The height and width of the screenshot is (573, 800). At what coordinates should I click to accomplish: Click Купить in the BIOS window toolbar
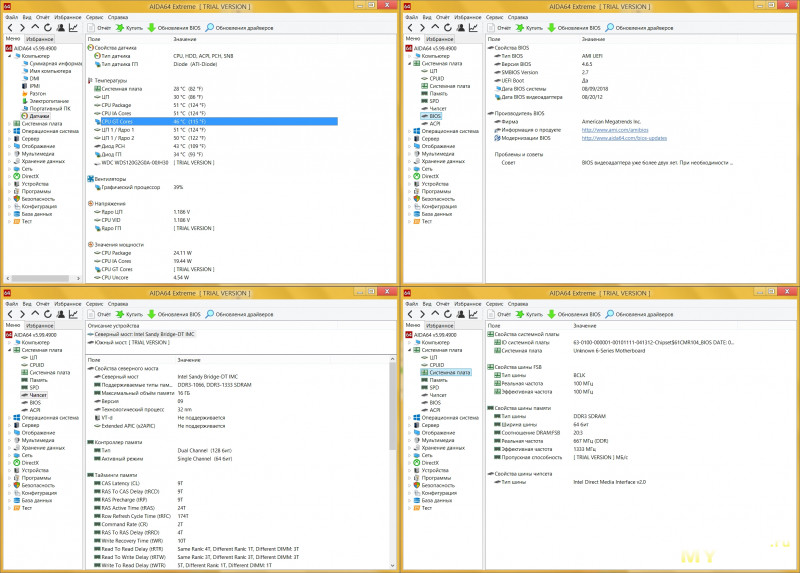click(x=529, y=28)
